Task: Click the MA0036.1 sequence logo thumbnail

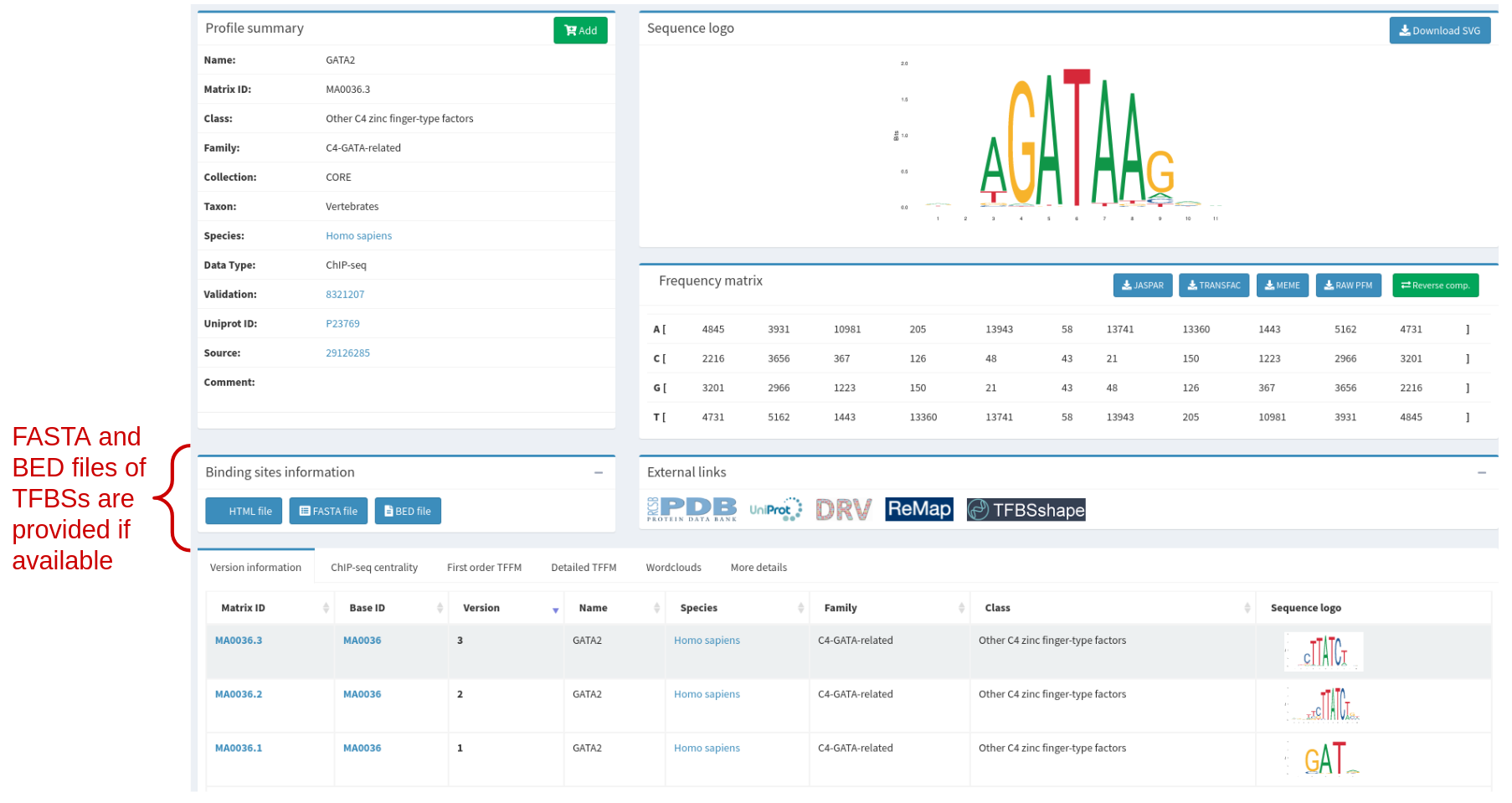Action: coord(1324,759)
